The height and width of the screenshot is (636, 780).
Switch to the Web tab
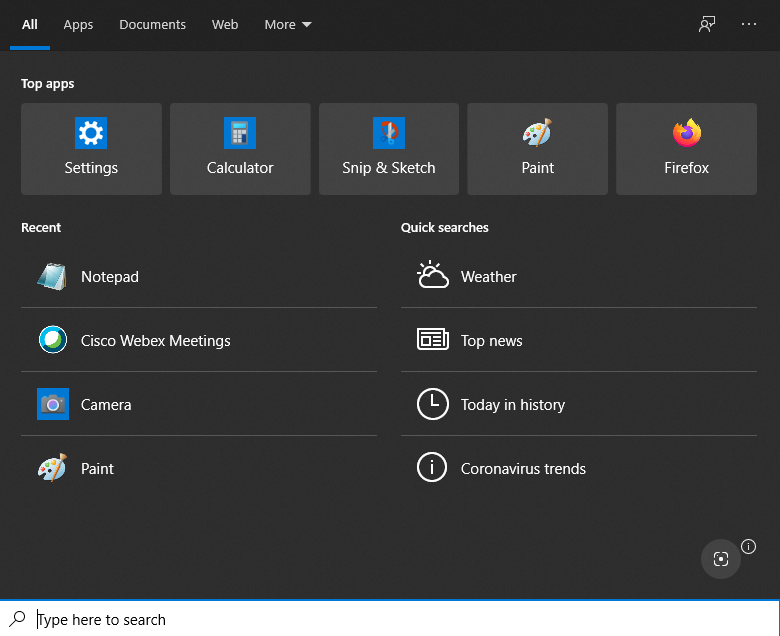[225, 24]
